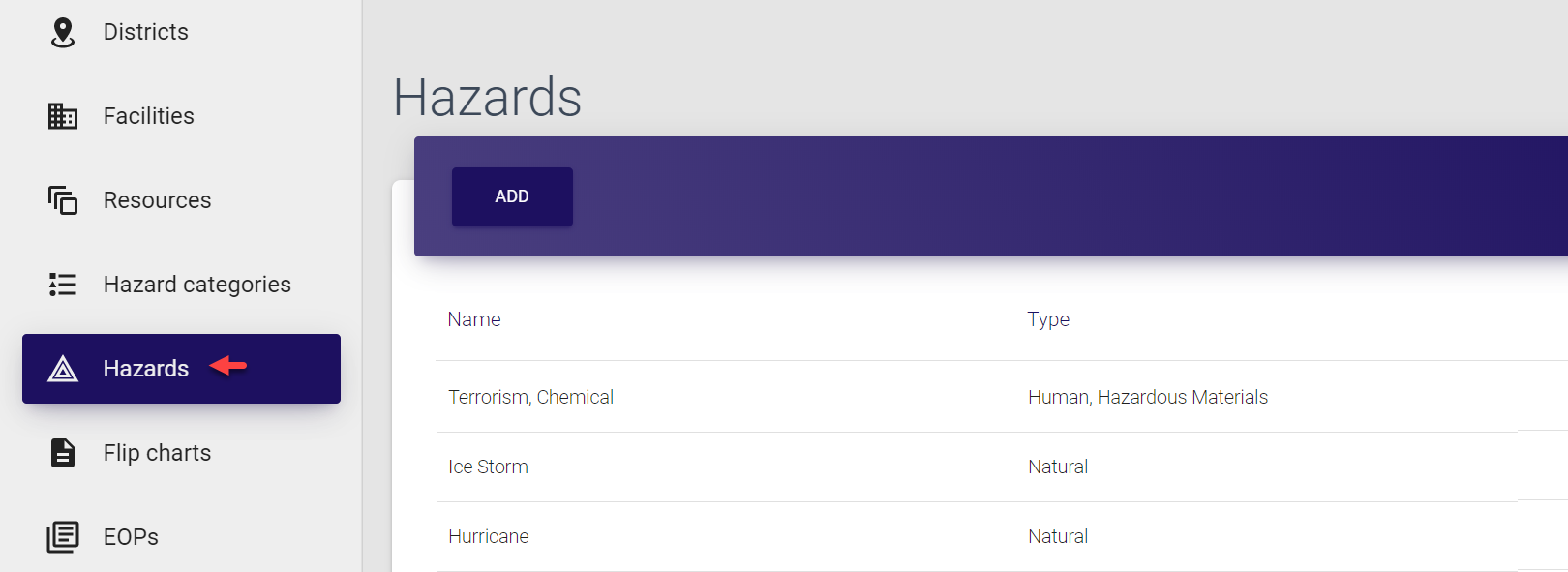
Task: Open the Resources page label
Action: (x=157, y=200)
